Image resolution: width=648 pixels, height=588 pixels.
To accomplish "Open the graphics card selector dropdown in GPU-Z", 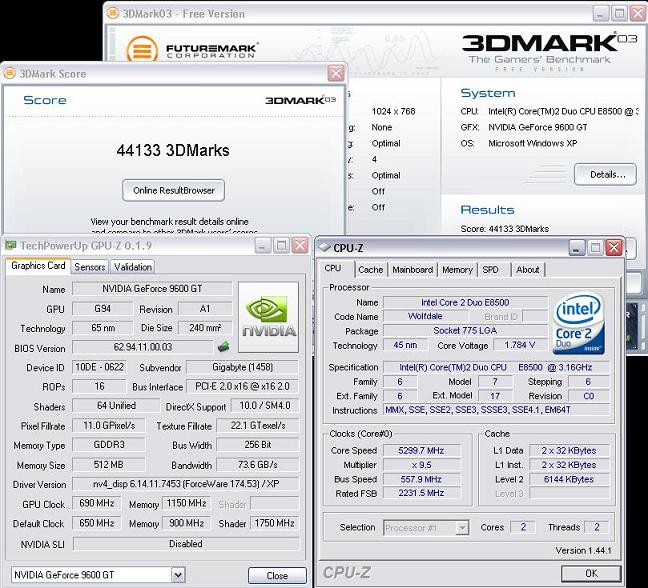I will [178, 575].
